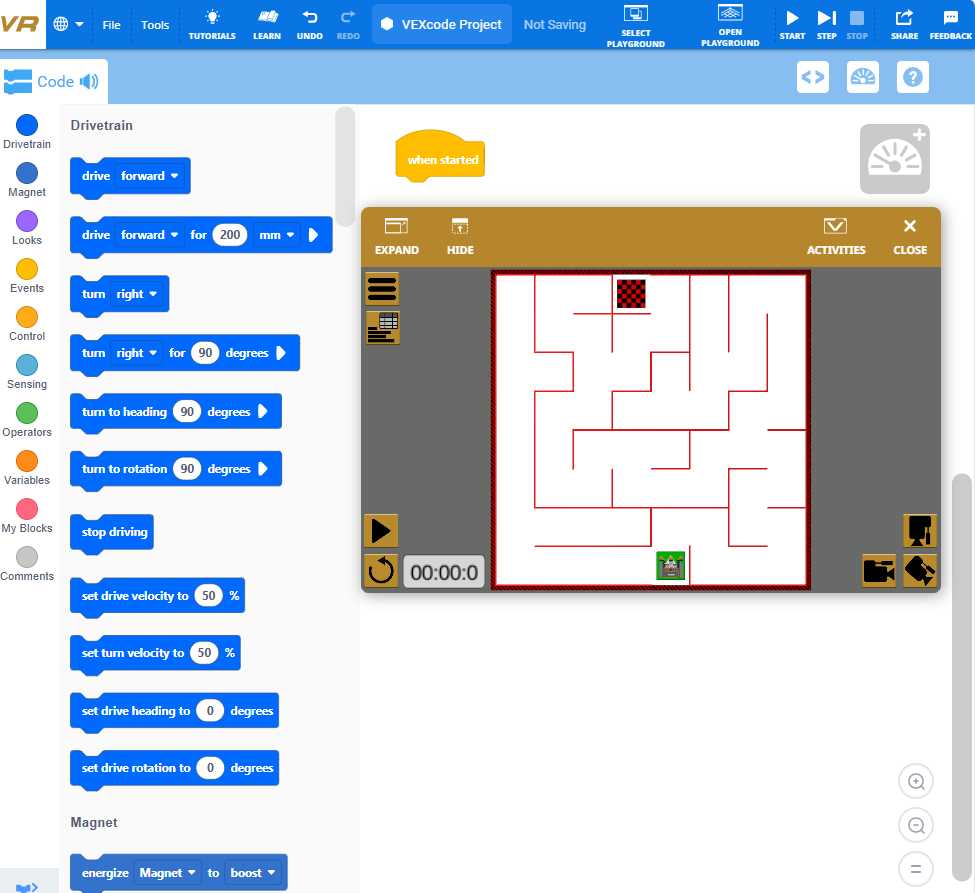
Task: Select My Blocks category
Action: tap(27, 515)
